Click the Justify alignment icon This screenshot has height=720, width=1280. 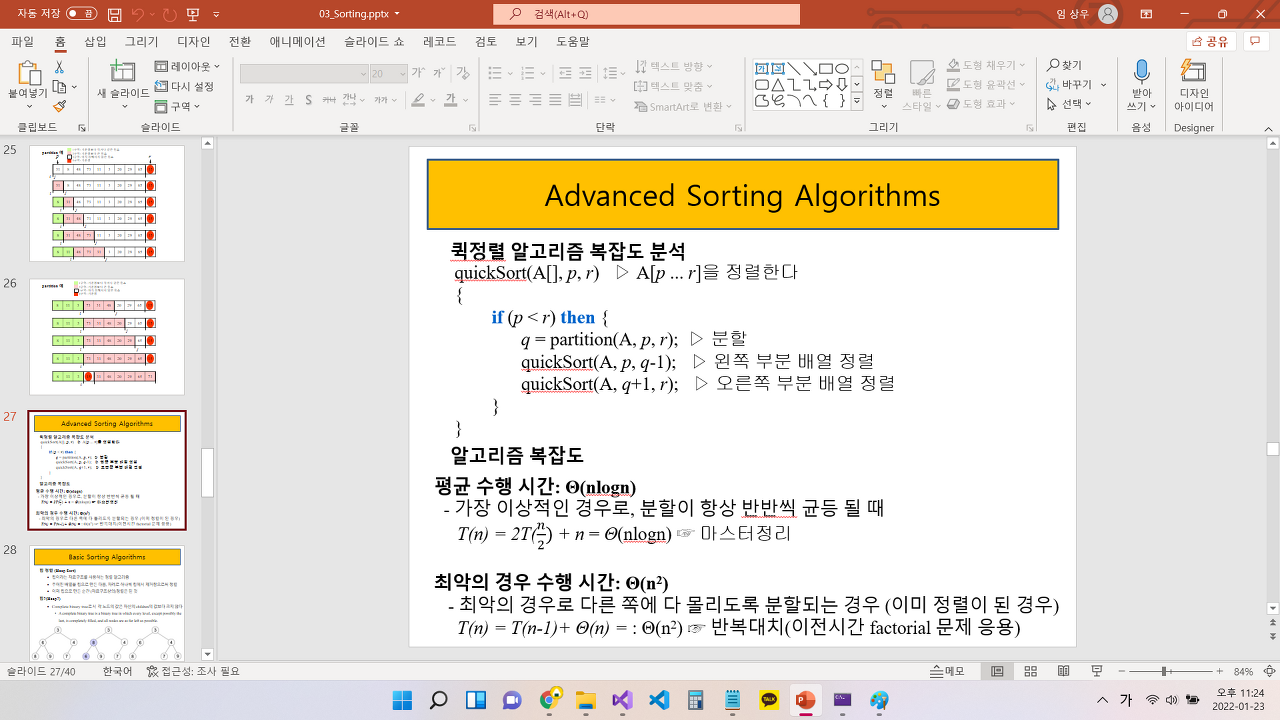pos(555,100)
